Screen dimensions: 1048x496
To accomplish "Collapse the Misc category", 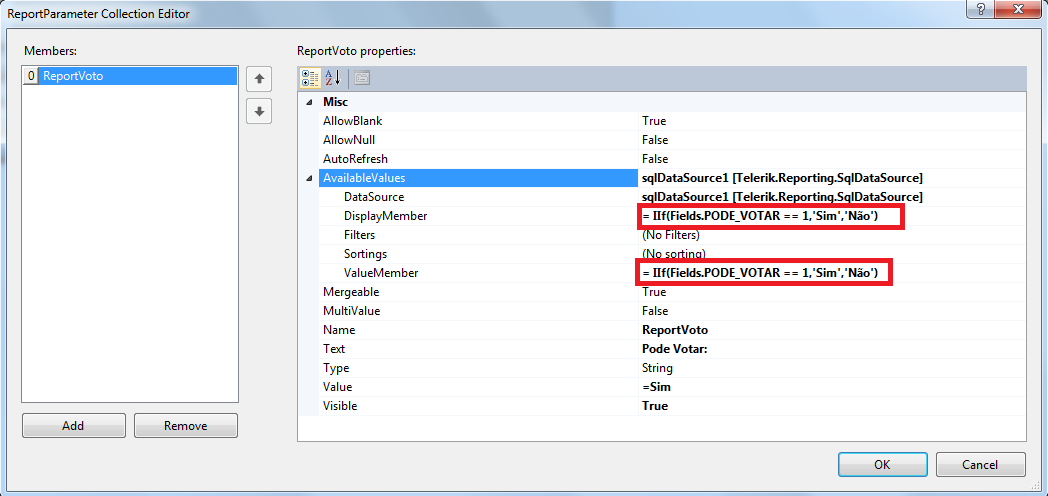I will [x=309, y=102].
